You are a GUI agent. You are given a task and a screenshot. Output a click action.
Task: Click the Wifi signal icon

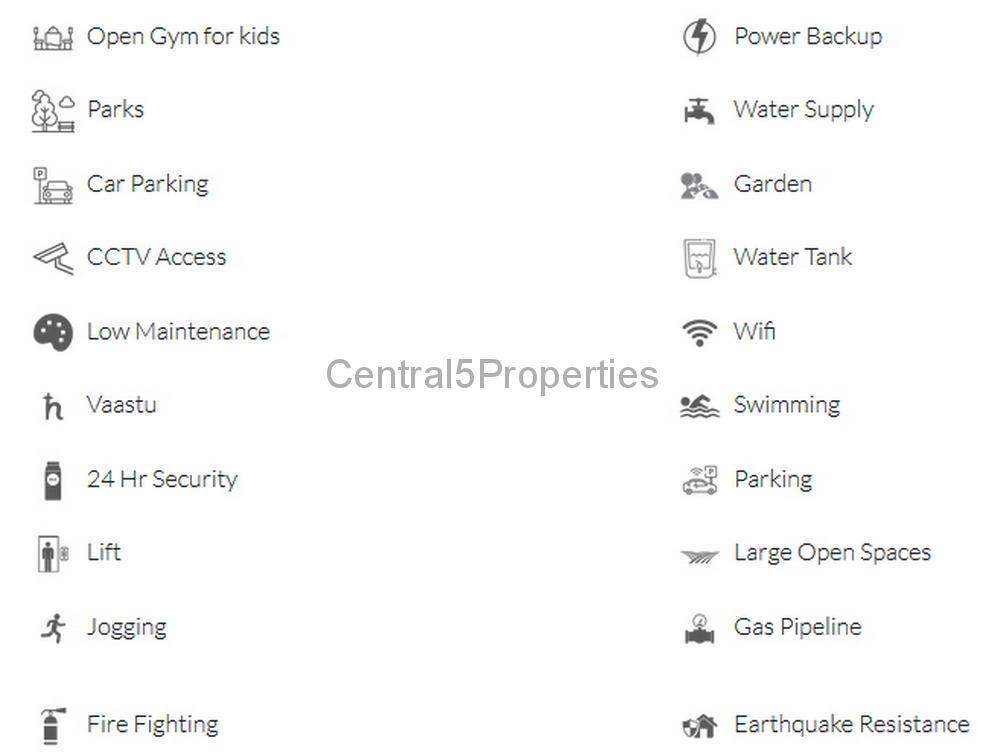pyautogui.click(x=700, y=332)
